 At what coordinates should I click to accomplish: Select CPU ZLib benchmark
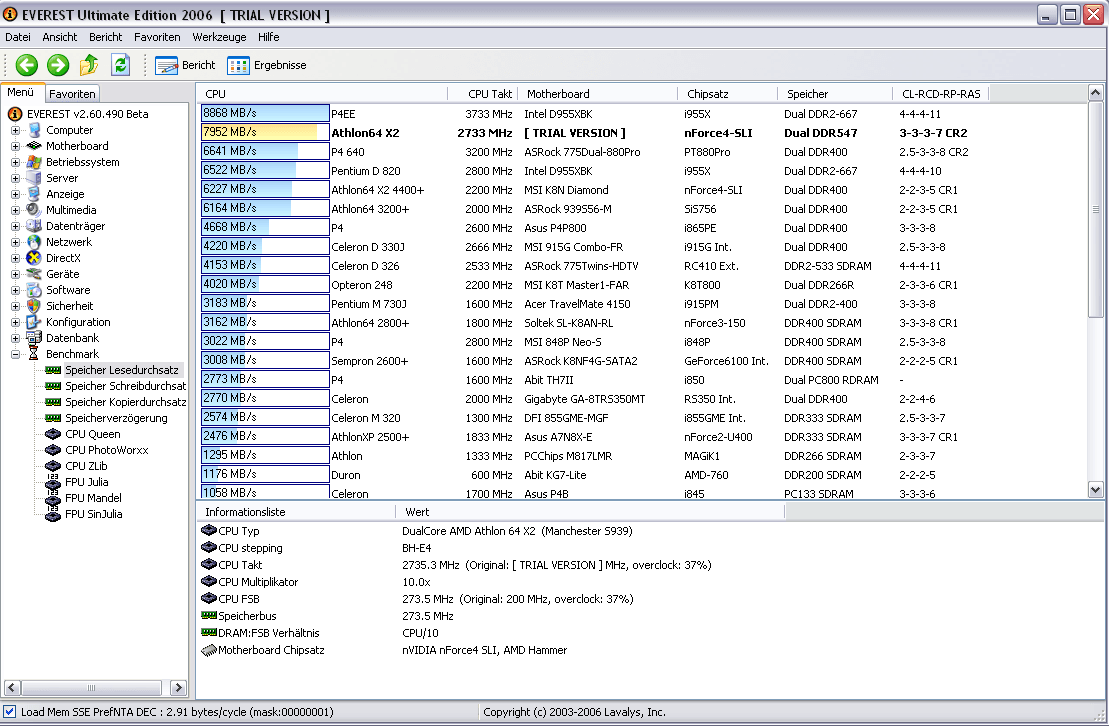point(86,466)
